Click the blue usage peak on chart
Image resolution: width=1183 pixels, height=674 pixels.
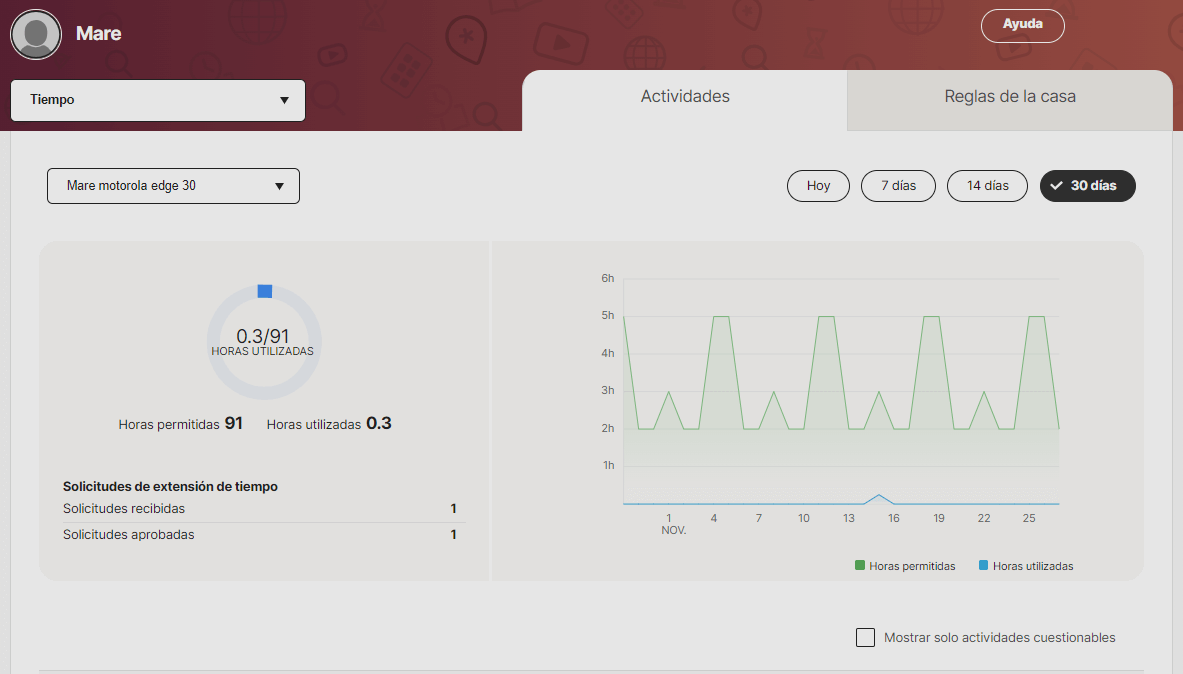[x=879, y=496]
